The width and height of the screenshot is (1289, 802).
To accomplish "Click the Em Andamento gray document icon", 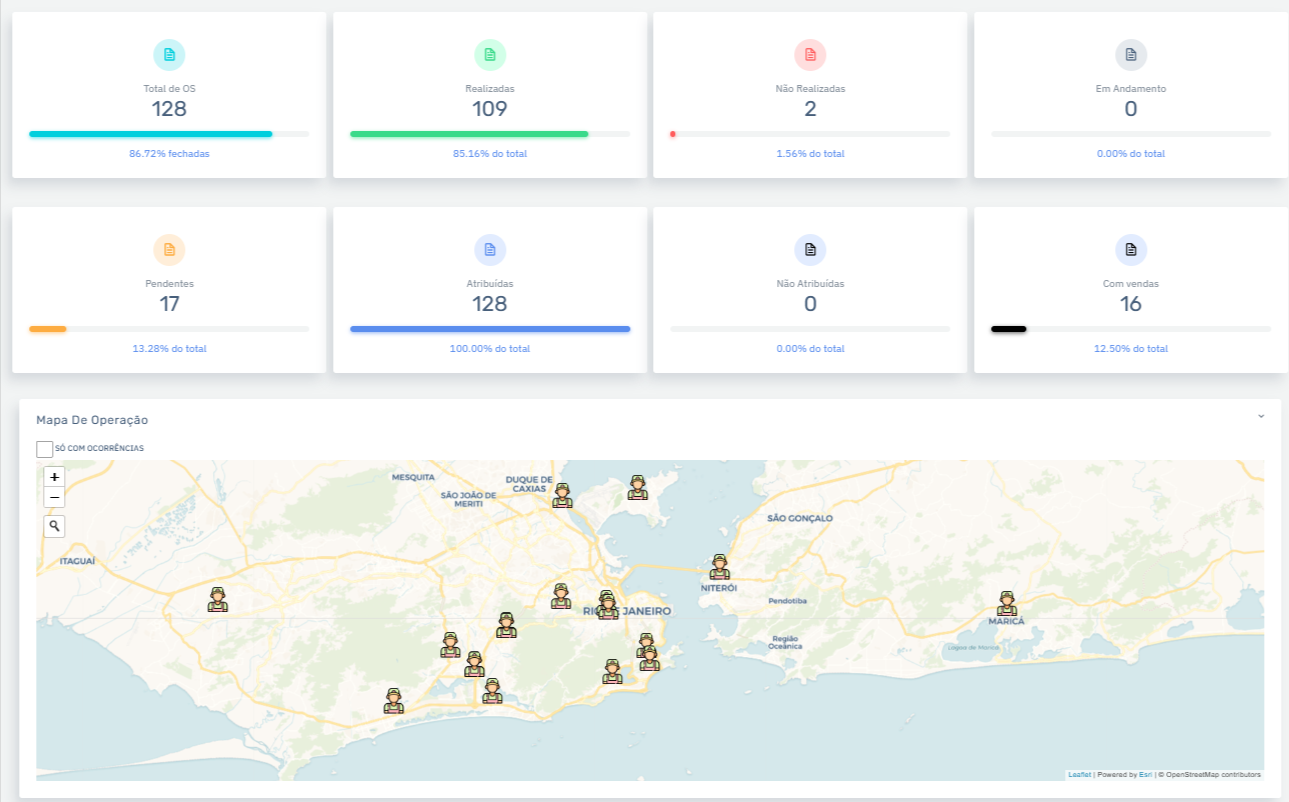I will [x=1130, y=55].
